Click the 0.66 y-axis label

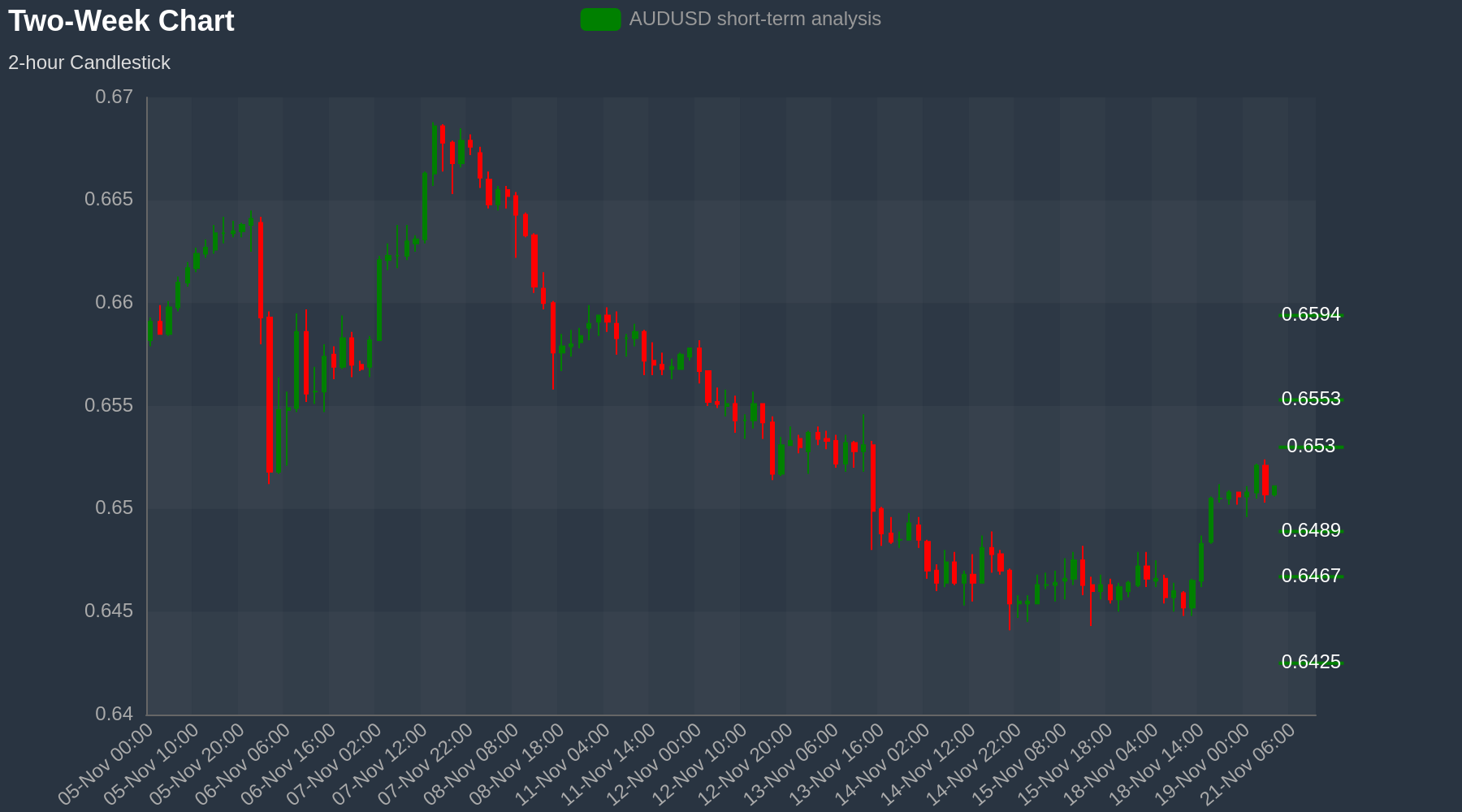point(115,302)
